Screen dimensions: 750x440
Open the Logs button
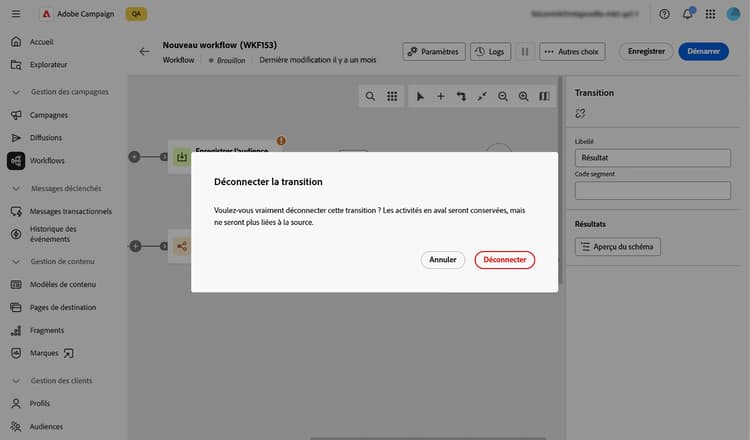point(490,52)
